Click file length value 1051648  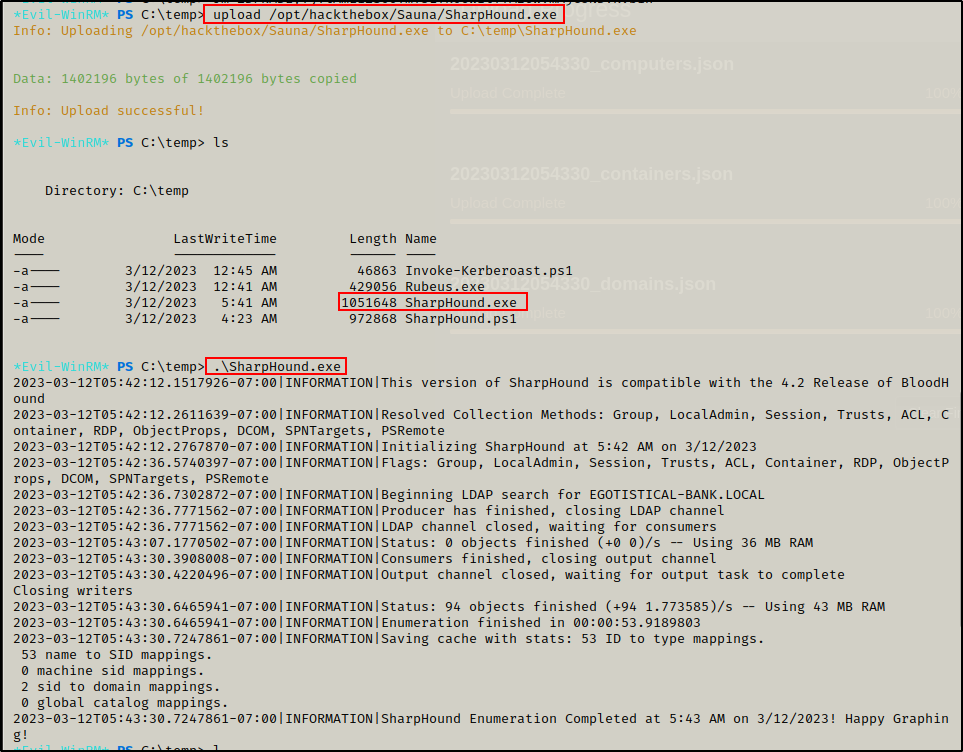tap(369, 302)
